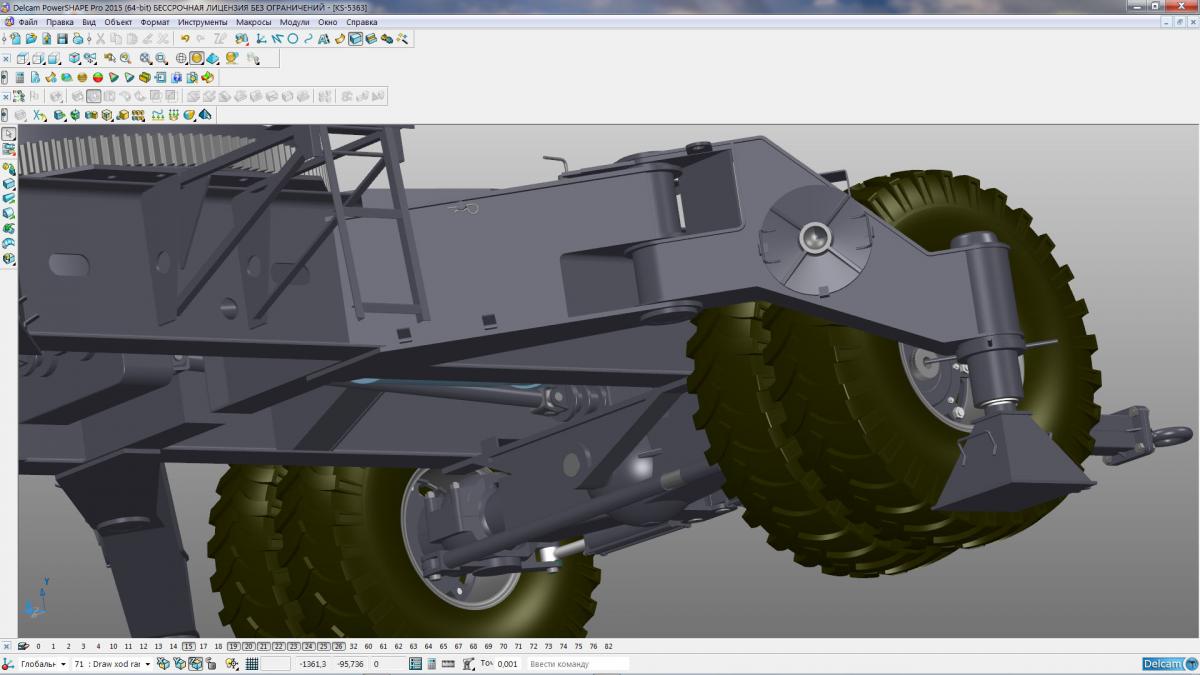The image size is (1200, 675).
Task: Toggle level 26 visibility
Action: tap(339, 647)
